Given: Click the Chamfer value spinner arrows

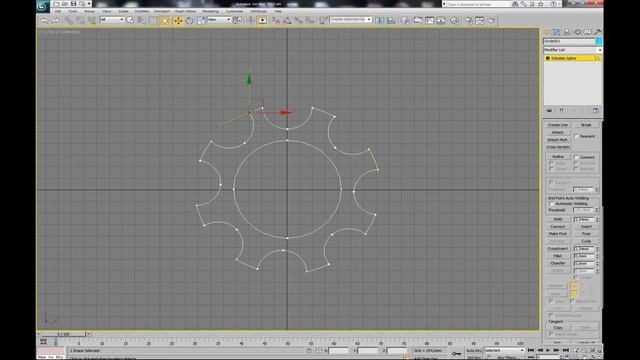Looking at the screenshot, I should (x=597, y=264).
